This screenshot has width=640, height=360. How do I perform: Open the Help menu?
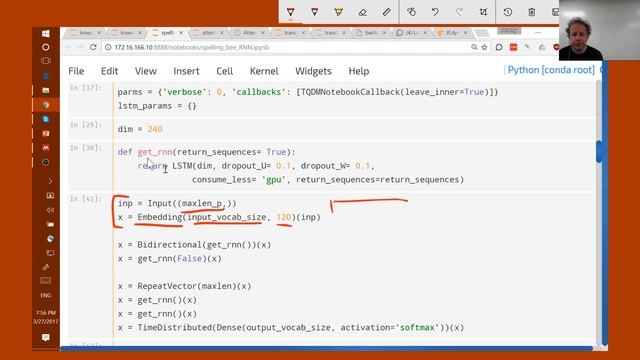click(359, 71)
